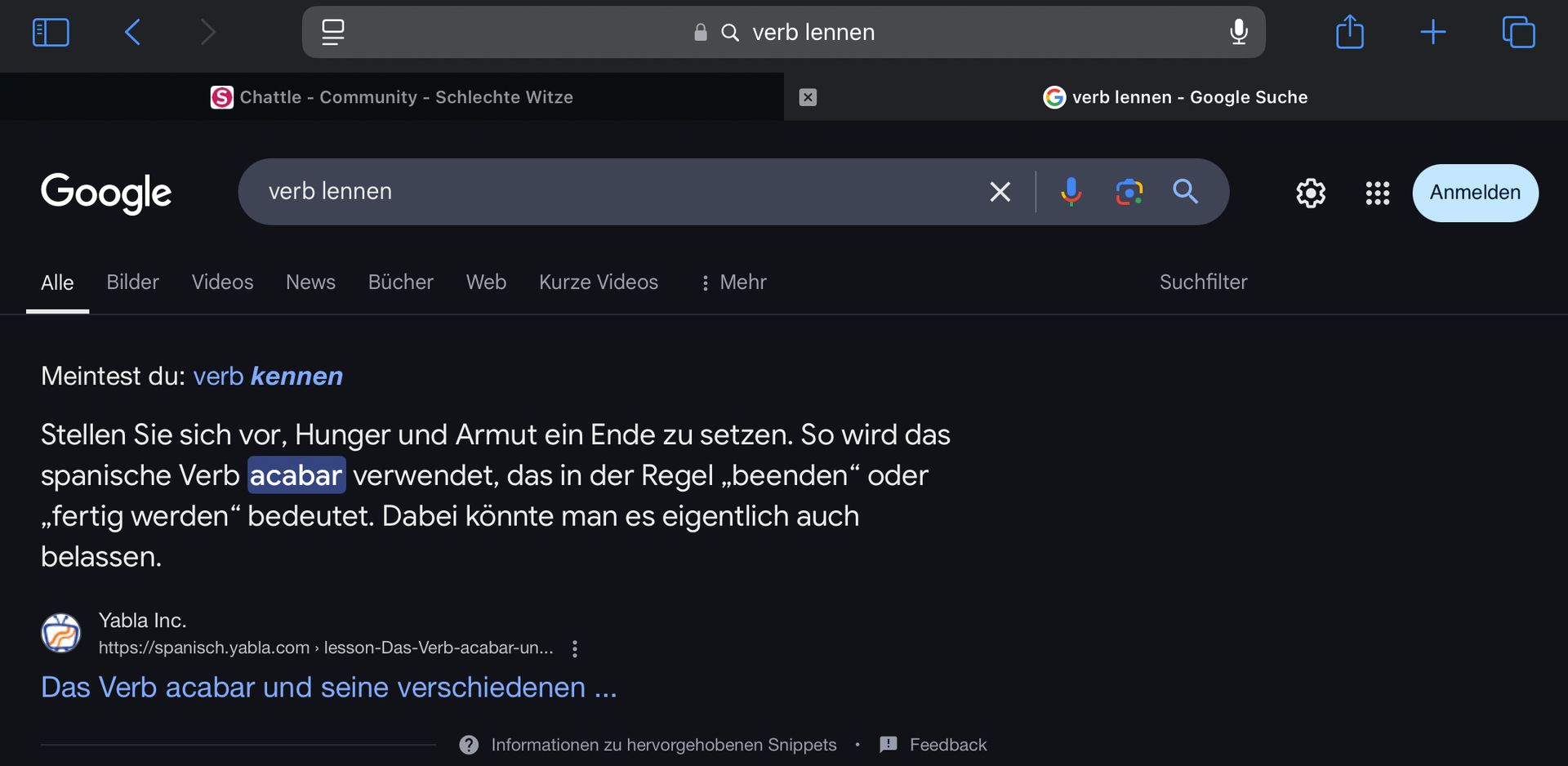Expand the Mehr search categories menu
The width and height of the screenshot is (1568, 766).
coord(733,283)
